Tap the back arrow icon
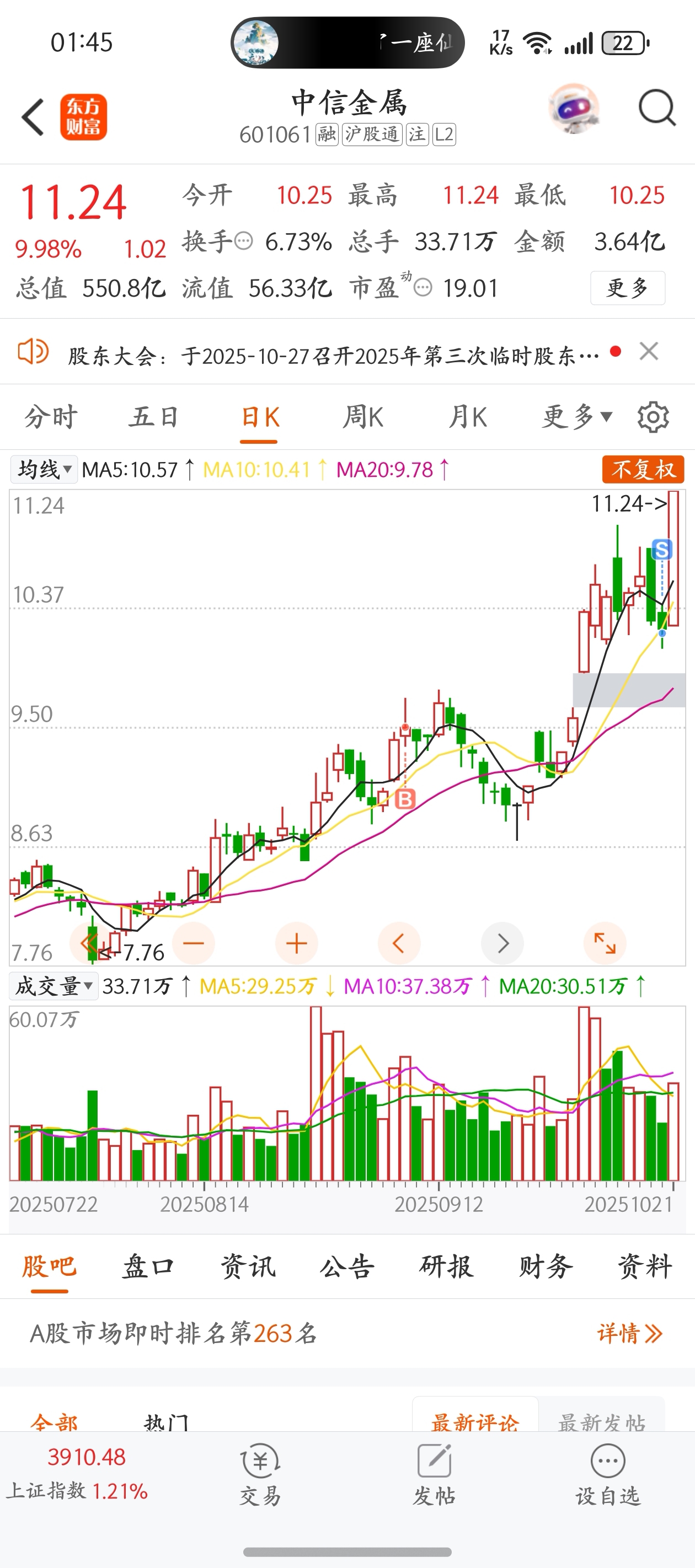 tap(33, 117)
